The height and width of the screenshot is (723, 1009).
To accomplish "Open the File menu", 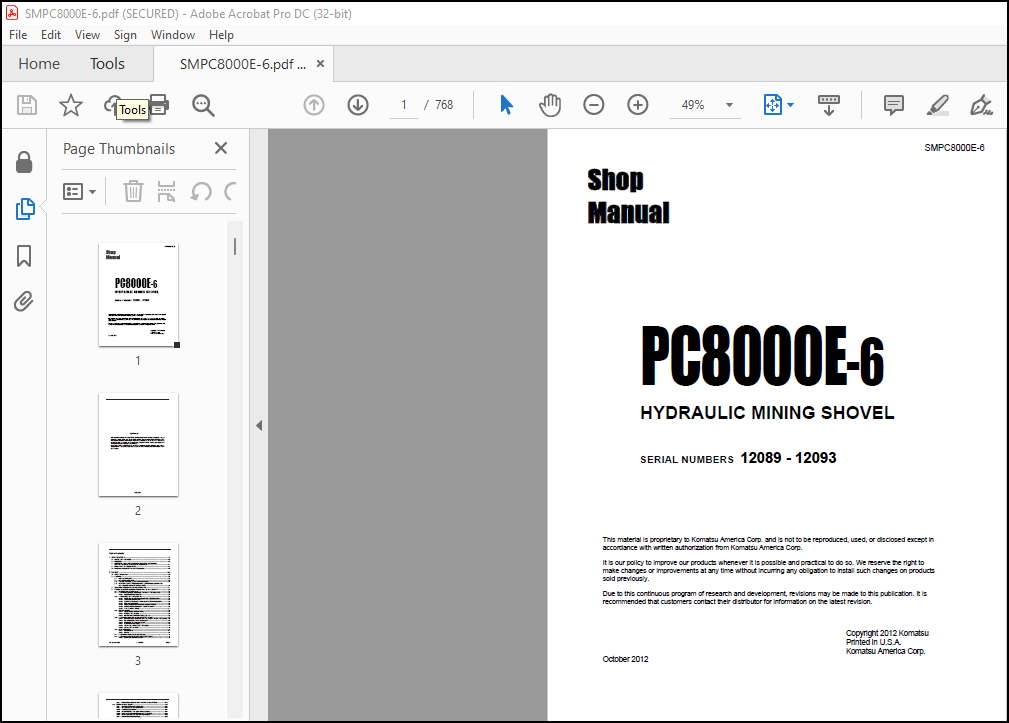I will pos(18,35).
